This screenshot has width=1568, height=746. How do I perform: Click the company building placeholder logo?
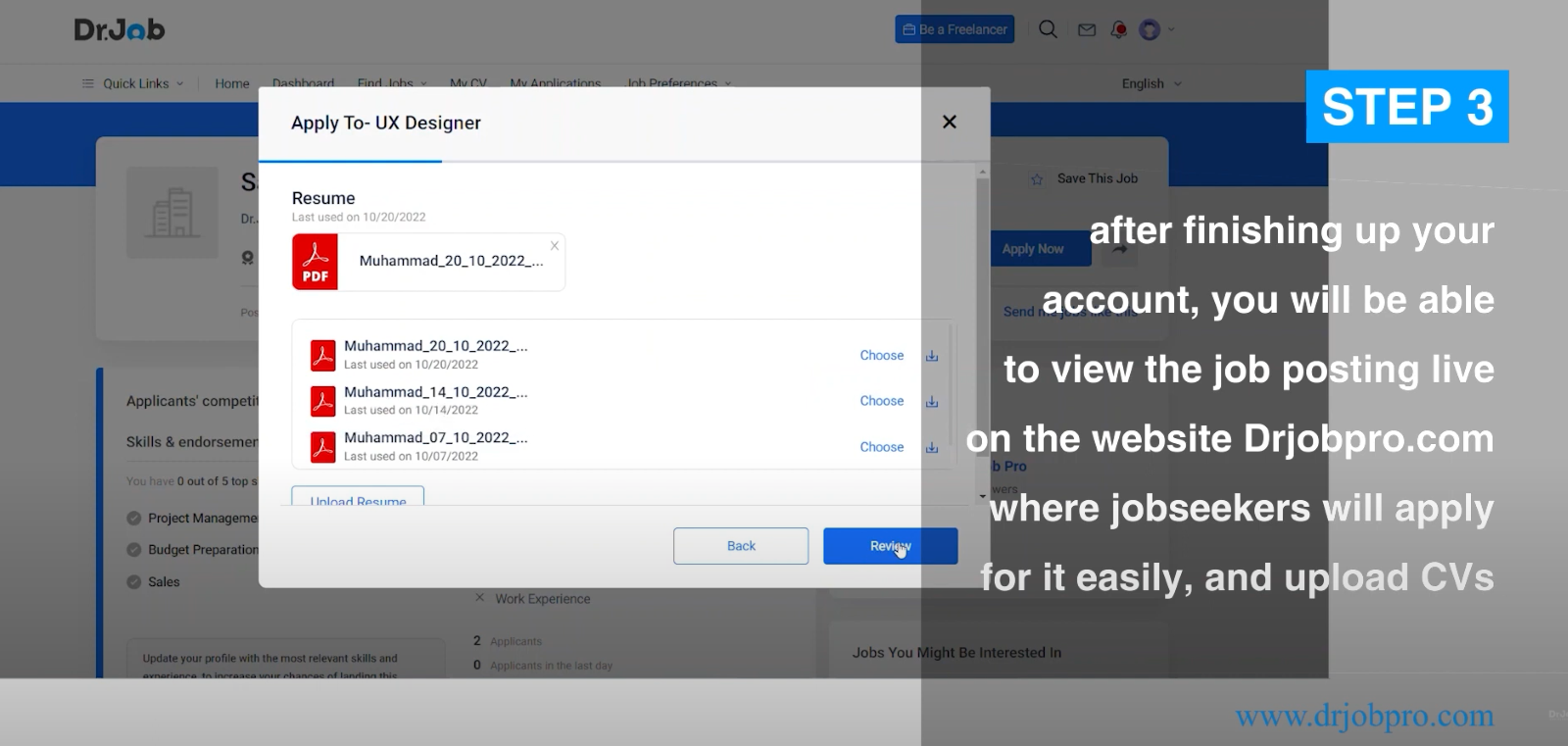click(x=172, y=213)
